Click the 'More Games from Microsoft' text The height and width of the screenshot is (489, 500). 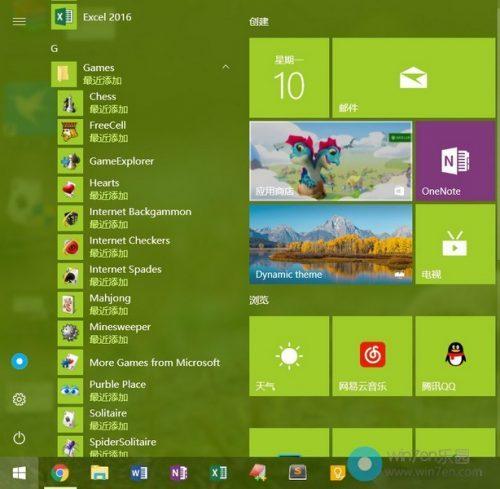click(x=155, y=362)
